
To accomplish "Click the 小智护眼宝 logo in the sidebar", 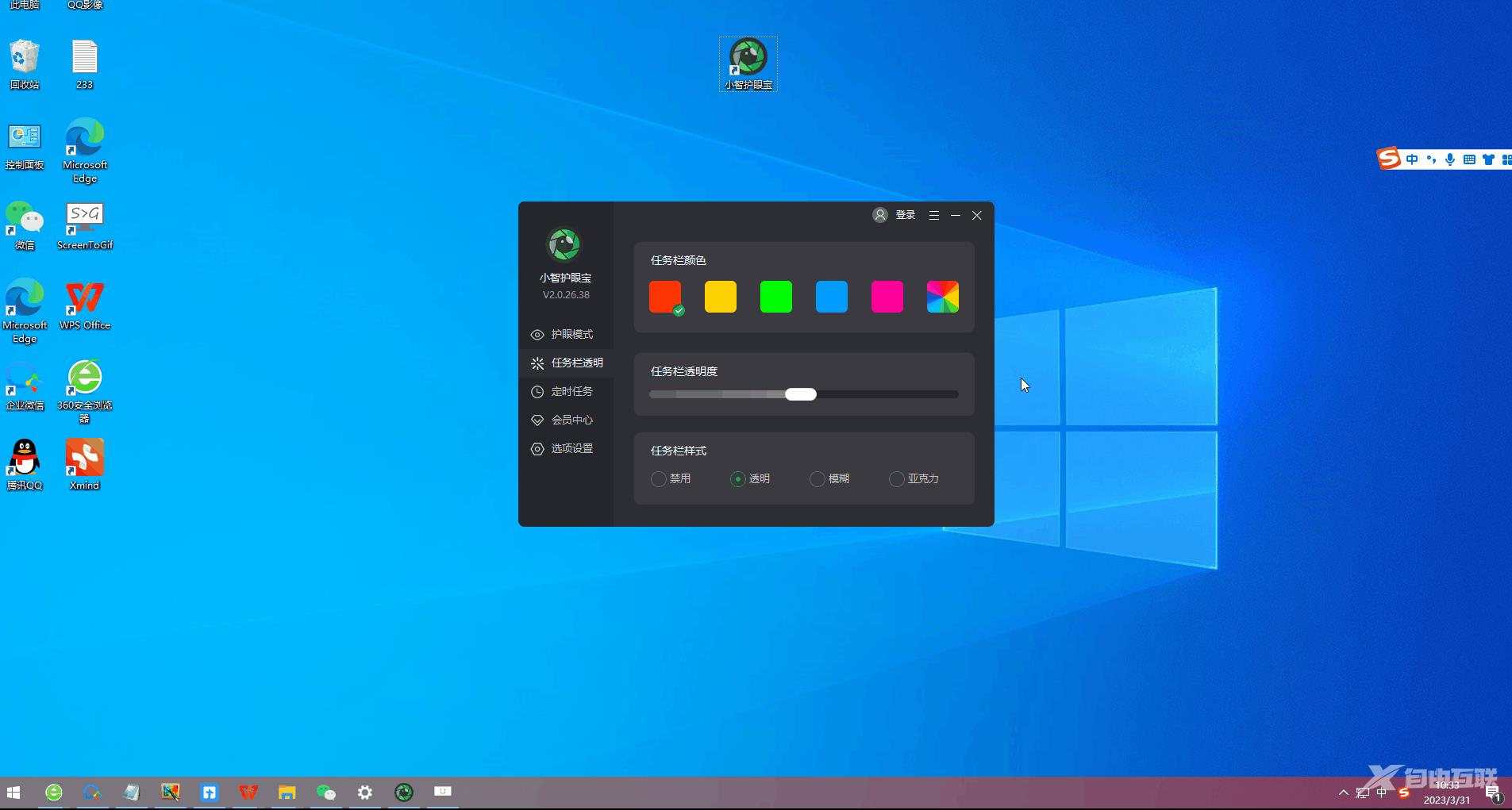I will 564,244.
